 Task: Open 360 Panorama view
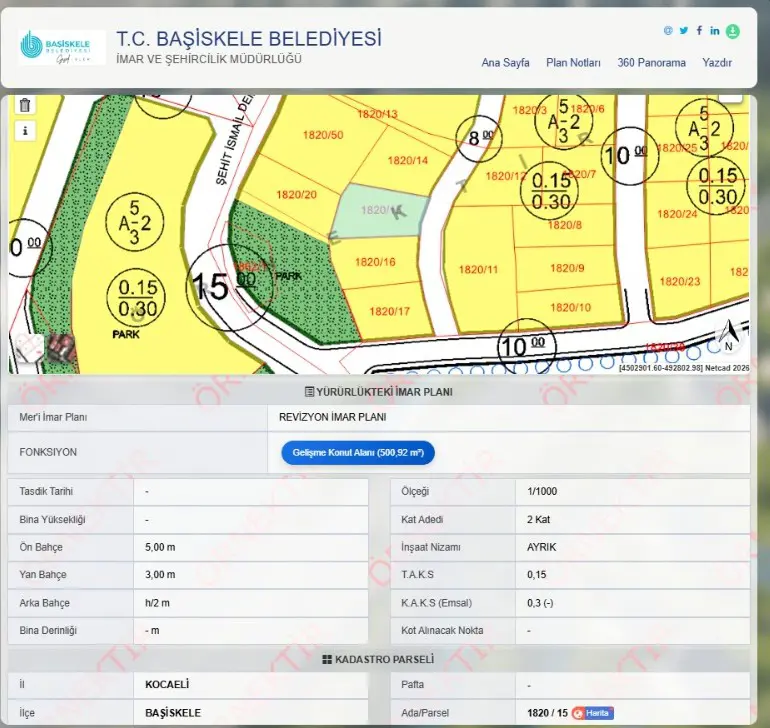coord(651,63)
